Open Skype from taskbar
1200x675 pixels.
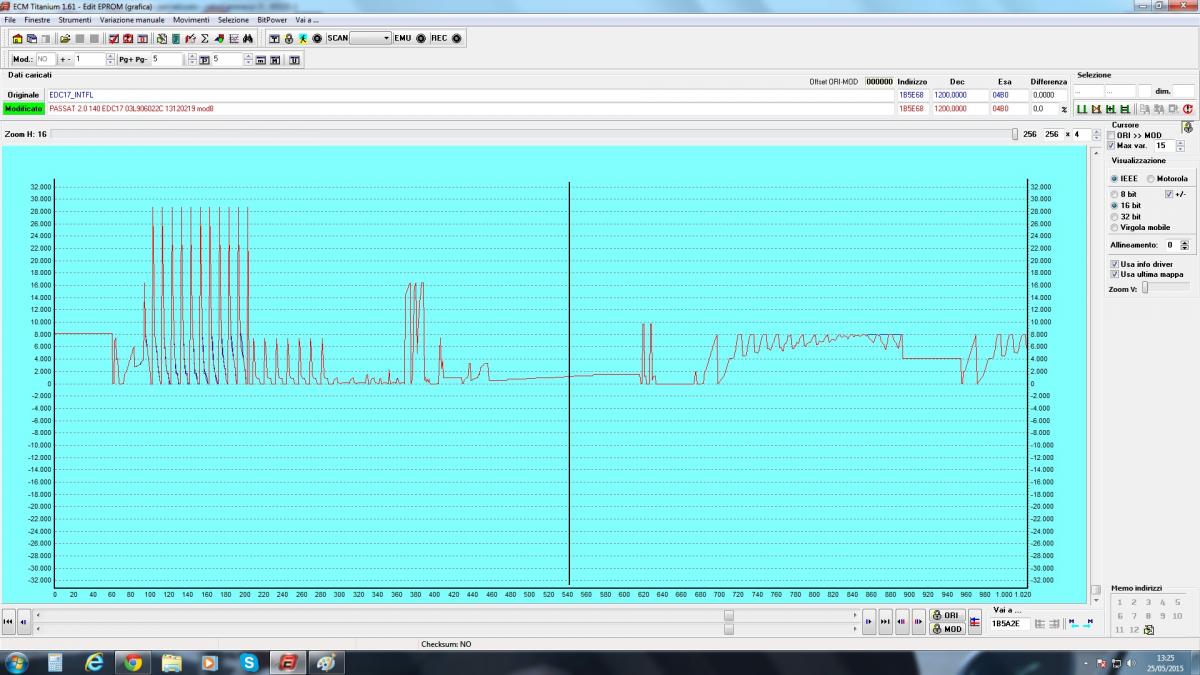point(248,662)
